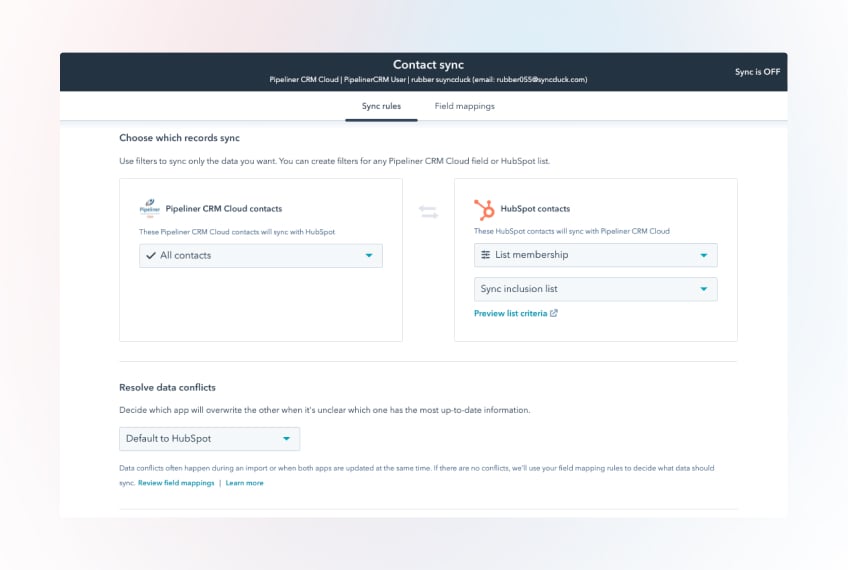The width and height of the screenshot is (848, 570).
Task: Switch to the Sync rules tab
Action: pyautogui.click(x=381, y=106)
